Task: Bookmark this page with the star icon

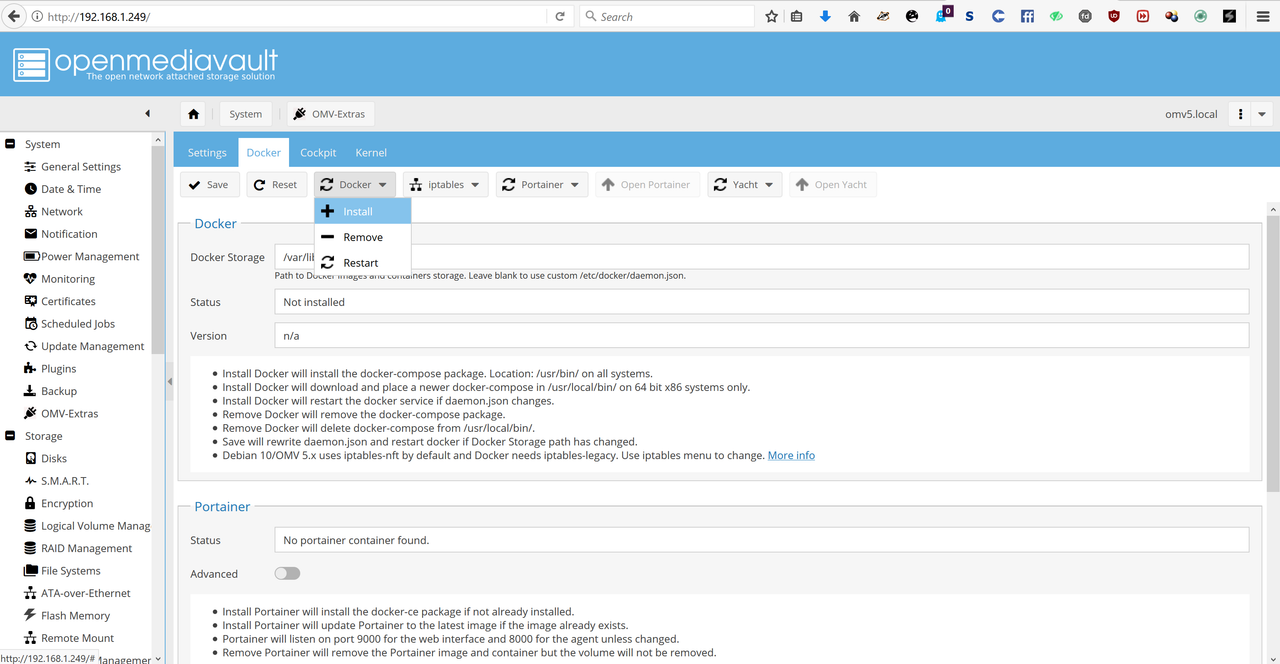Action: 771,17
